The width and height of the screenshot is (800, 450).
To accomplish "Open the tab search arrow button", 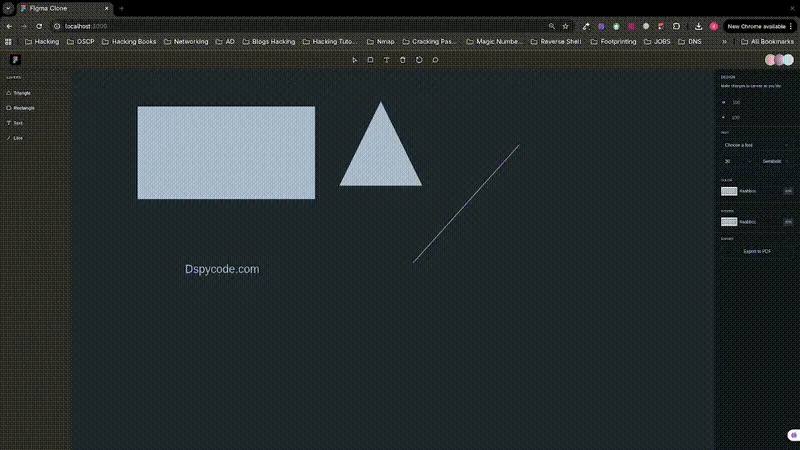I will (x=8, y=8).
